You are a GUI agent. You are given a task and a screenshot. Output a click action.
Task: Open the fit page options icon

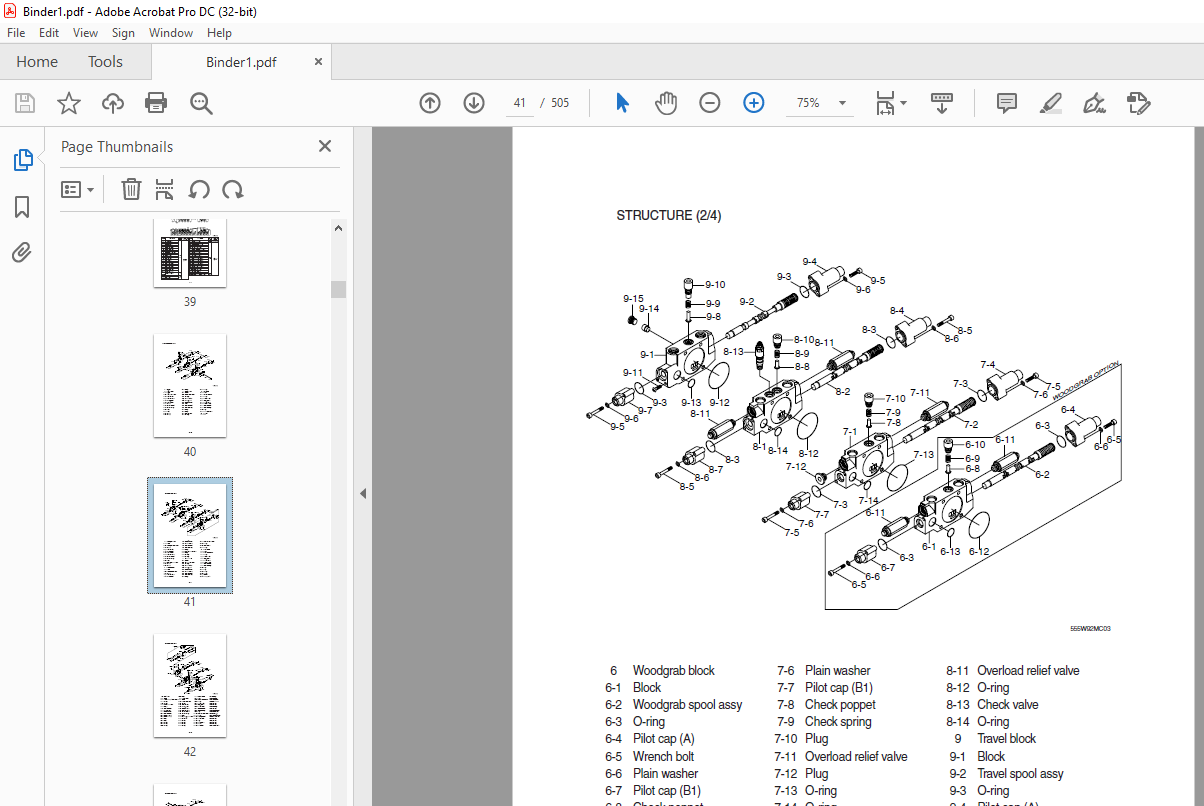[890, 103]
